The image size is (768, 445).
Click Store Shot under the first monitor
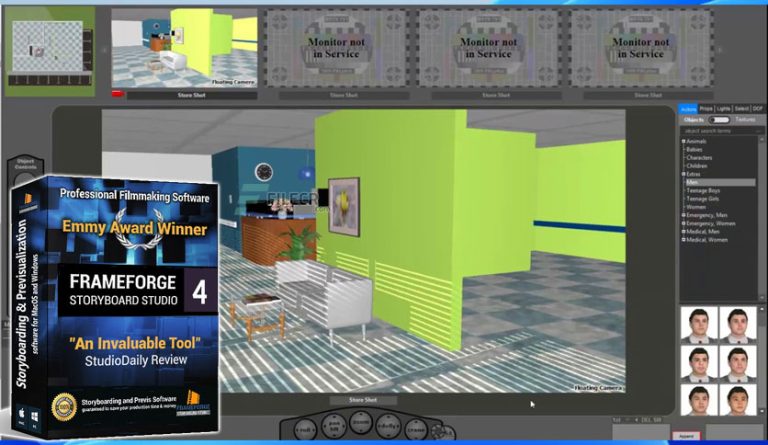click(192, 95)
